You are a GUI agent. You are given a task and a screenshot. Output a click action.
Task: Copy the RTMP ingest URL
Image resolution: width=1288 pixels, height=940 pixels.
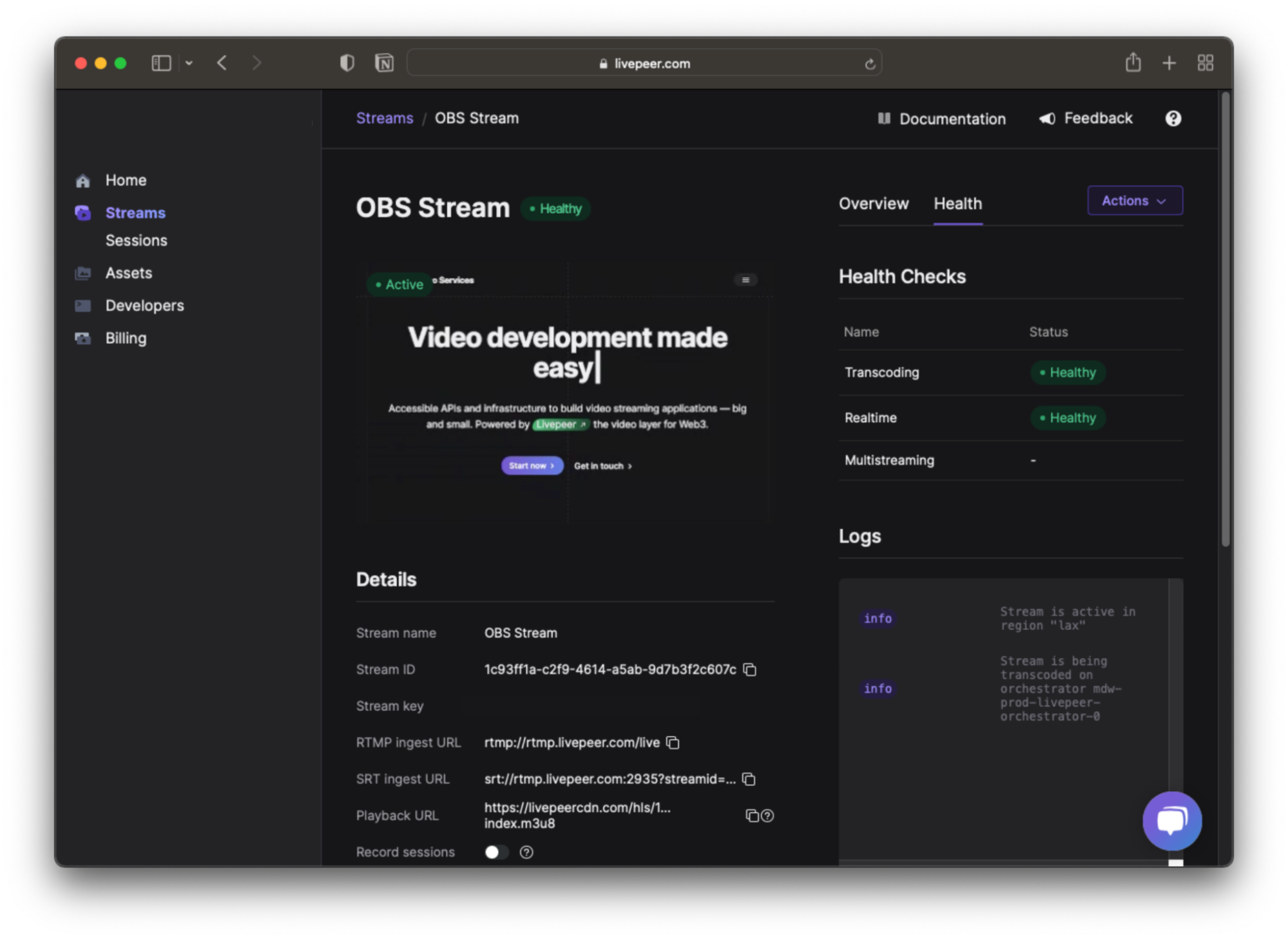(x=673, y=742)
